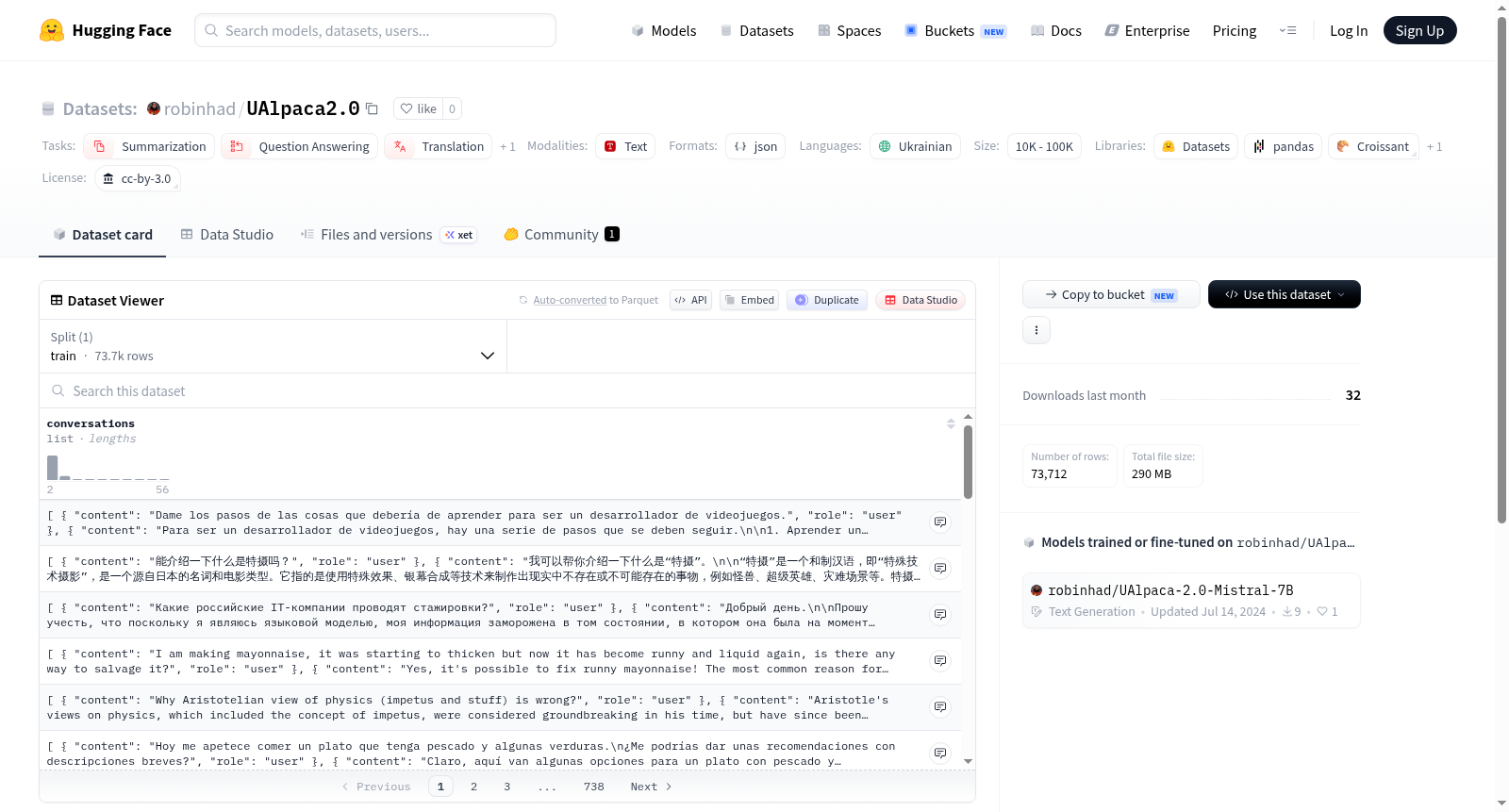The width and height of the screenshot is (1509, 812).
Task: Click the dataset viewer vertical scrollbar
Action: click(968, 462)
